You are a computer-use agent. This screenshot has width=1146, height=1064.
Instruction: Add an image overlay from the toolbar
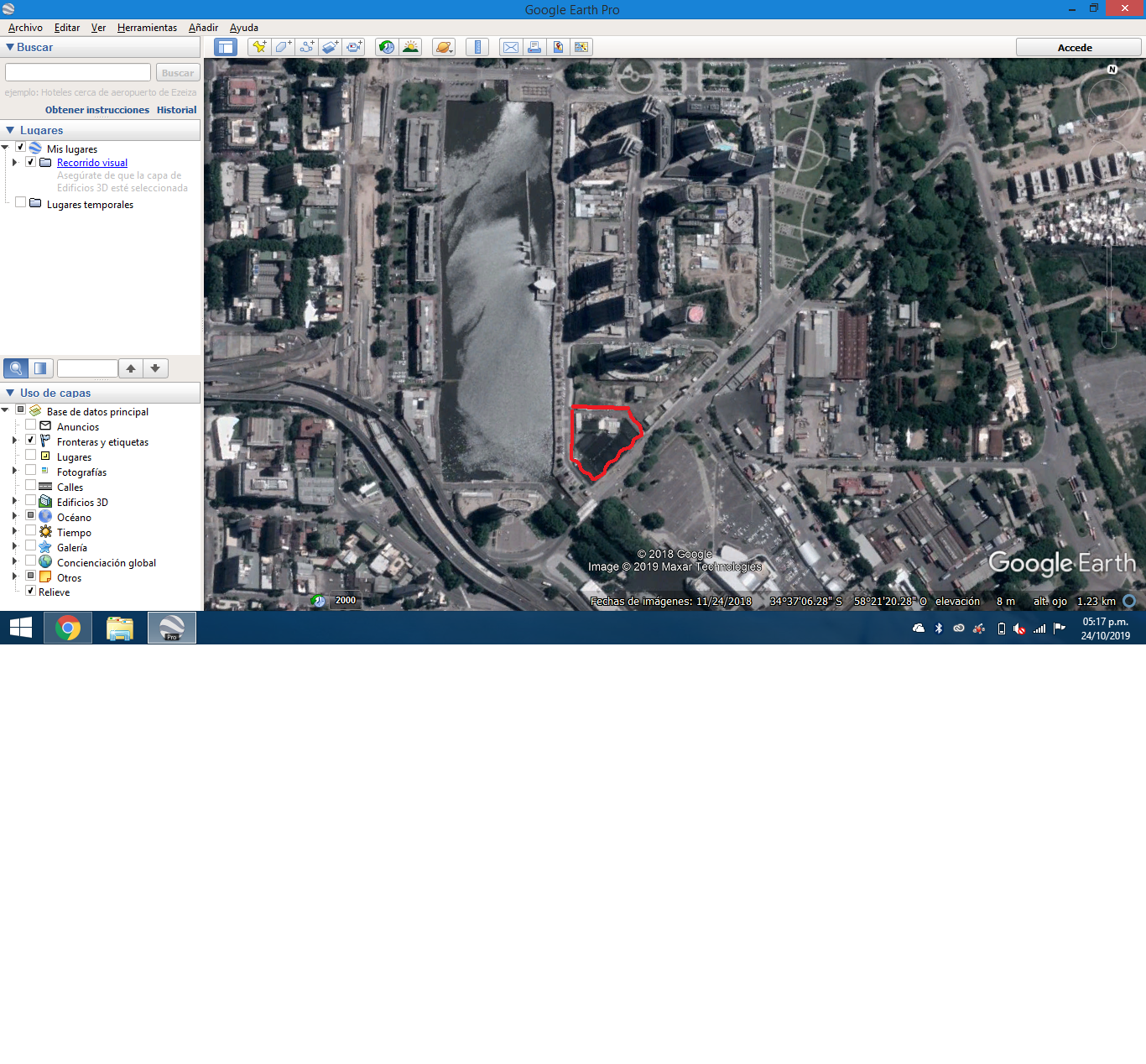[330, 47]
